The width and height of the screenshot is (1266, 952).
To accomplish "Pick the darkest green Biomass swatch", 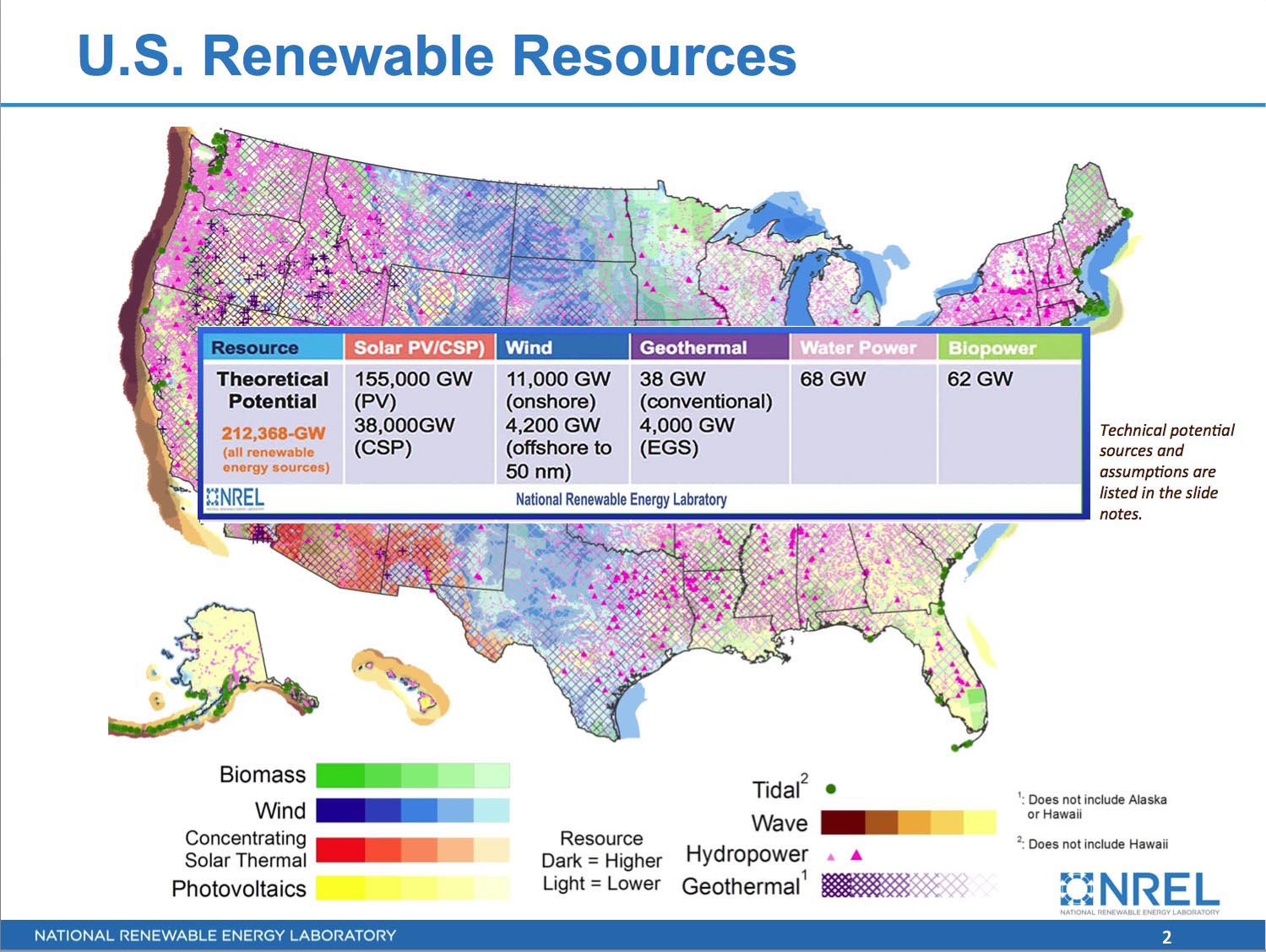I will pyautogui.click(x=340, y=775).
